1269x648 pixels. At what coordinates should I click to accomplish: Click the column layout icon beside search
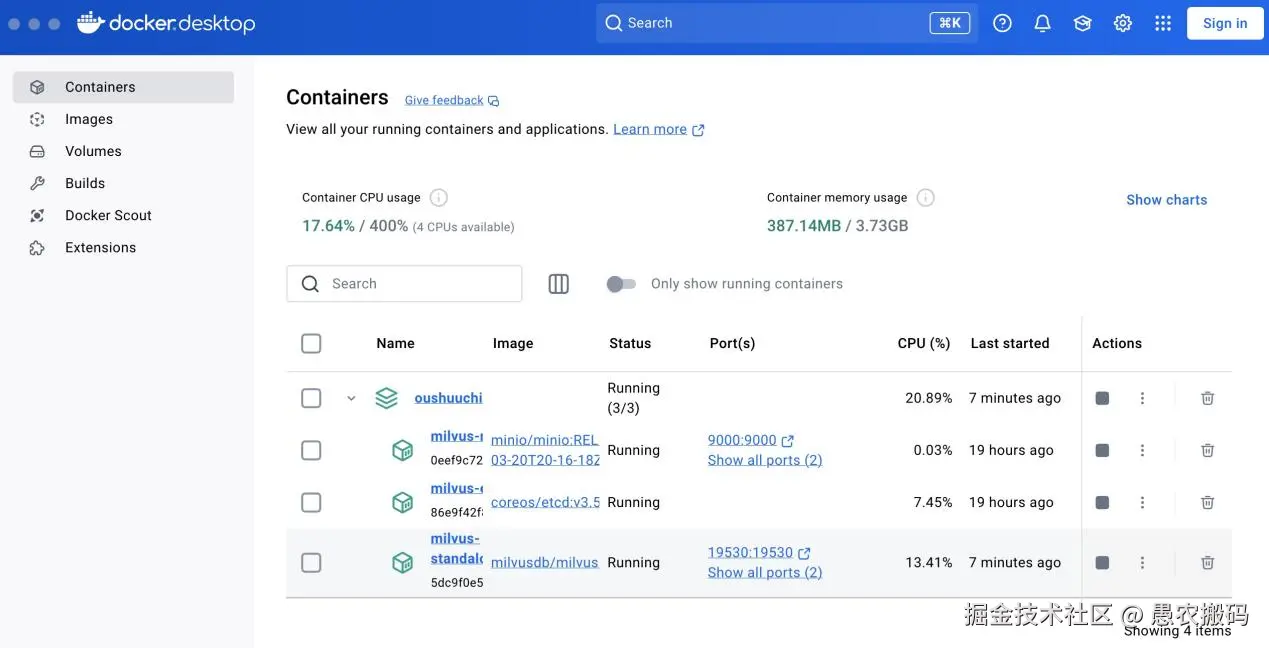559,284
